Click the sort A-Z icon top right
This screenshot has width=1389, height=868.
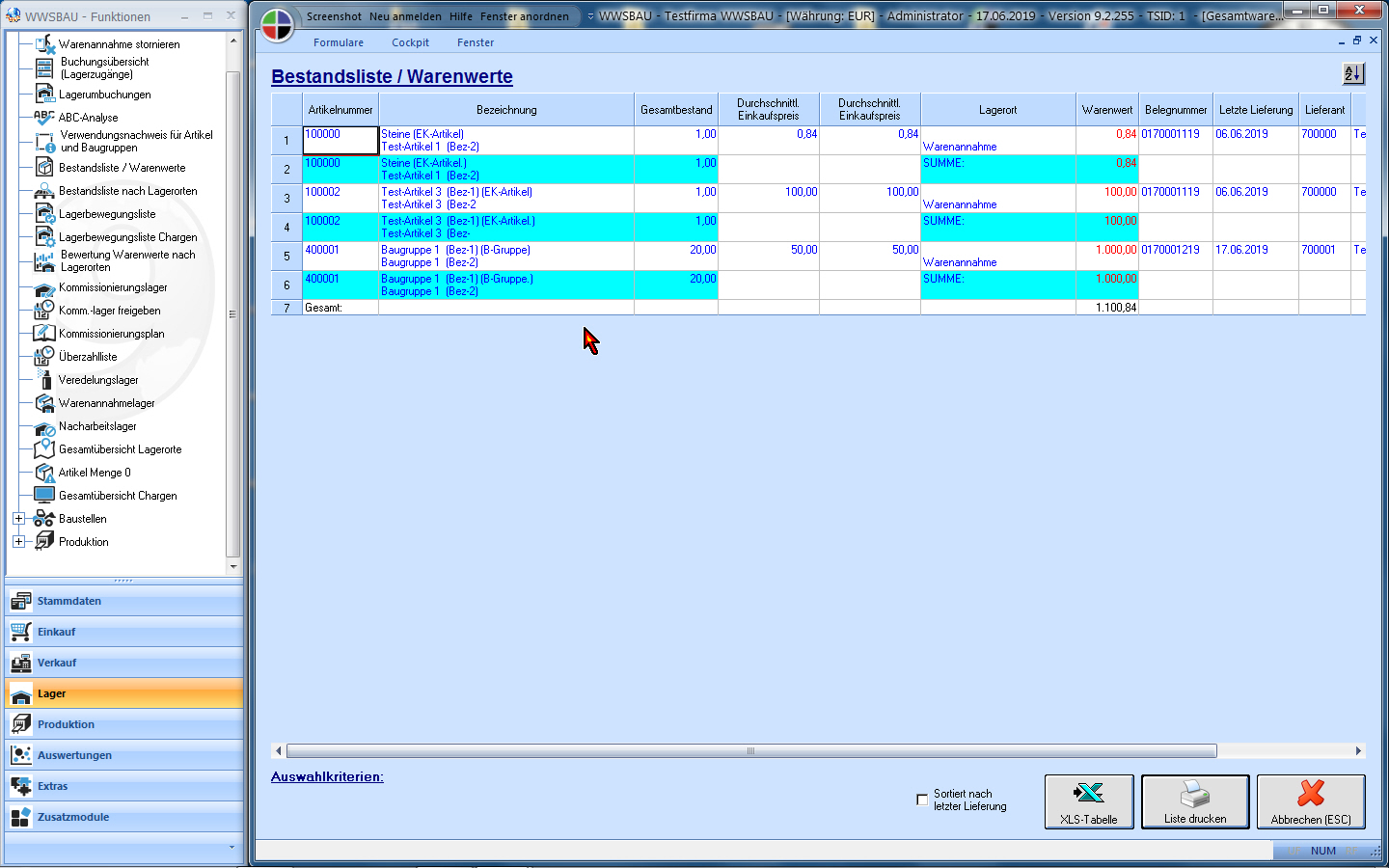[x=1353, y=73]
